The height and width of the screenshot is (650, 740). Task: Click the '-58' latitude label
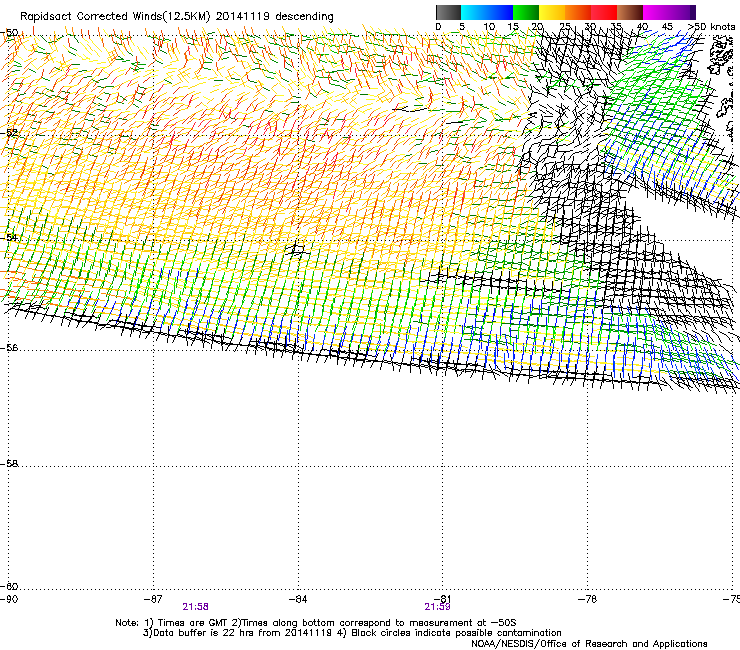[9, 464]
